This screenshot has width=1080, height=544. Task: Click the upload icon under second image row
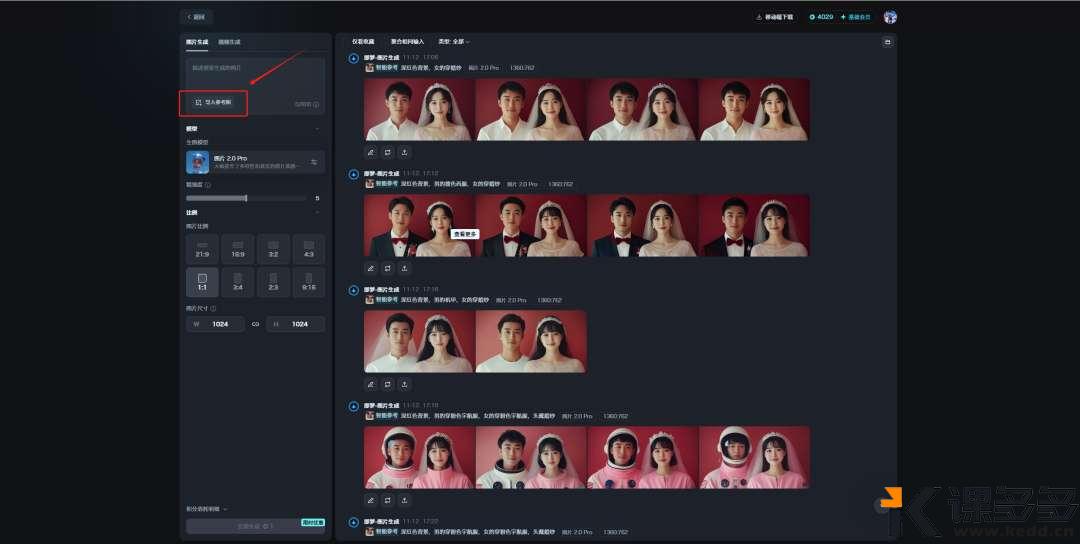(404, 268)
